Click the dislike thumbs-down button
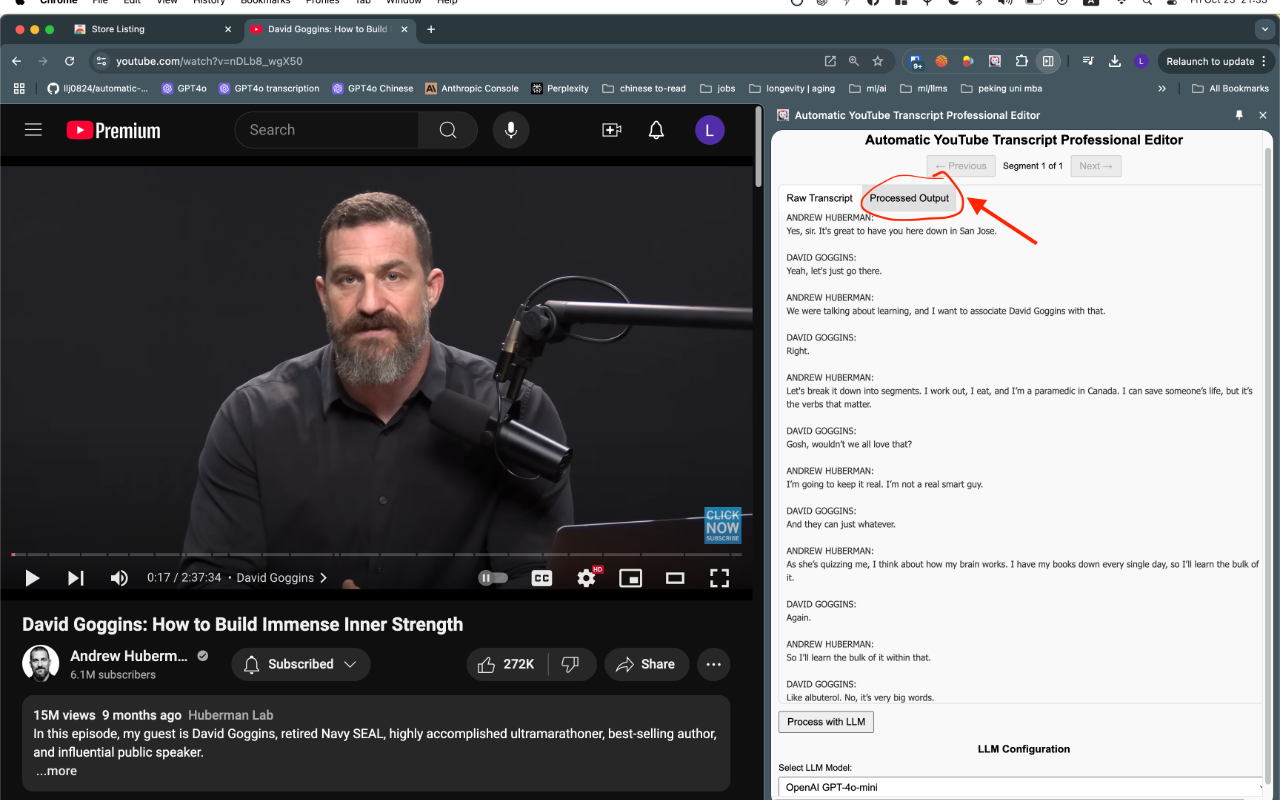 (x=571, y=664)
